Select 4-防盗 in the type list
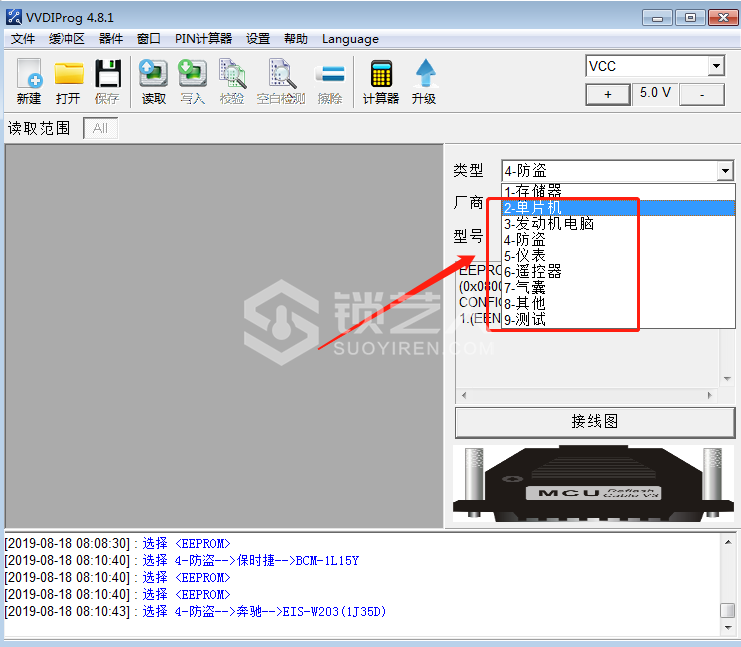This screenshot has height=647, width=741. [x=618, y=240]
